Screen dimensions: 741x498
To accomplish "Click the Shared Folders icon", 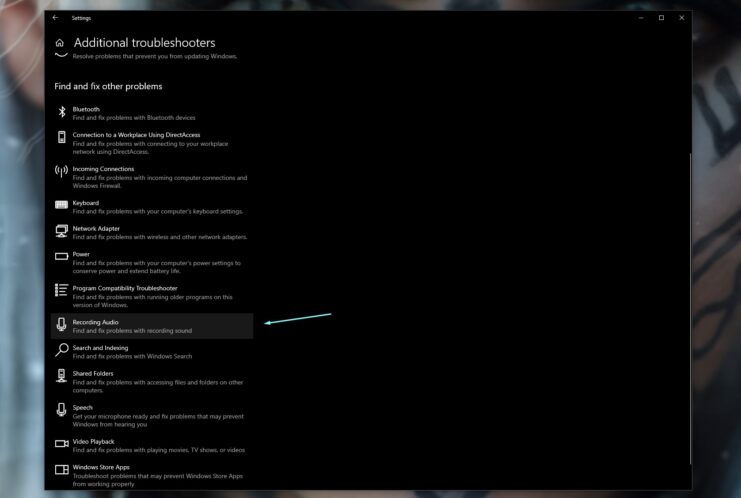I will 61,376.
